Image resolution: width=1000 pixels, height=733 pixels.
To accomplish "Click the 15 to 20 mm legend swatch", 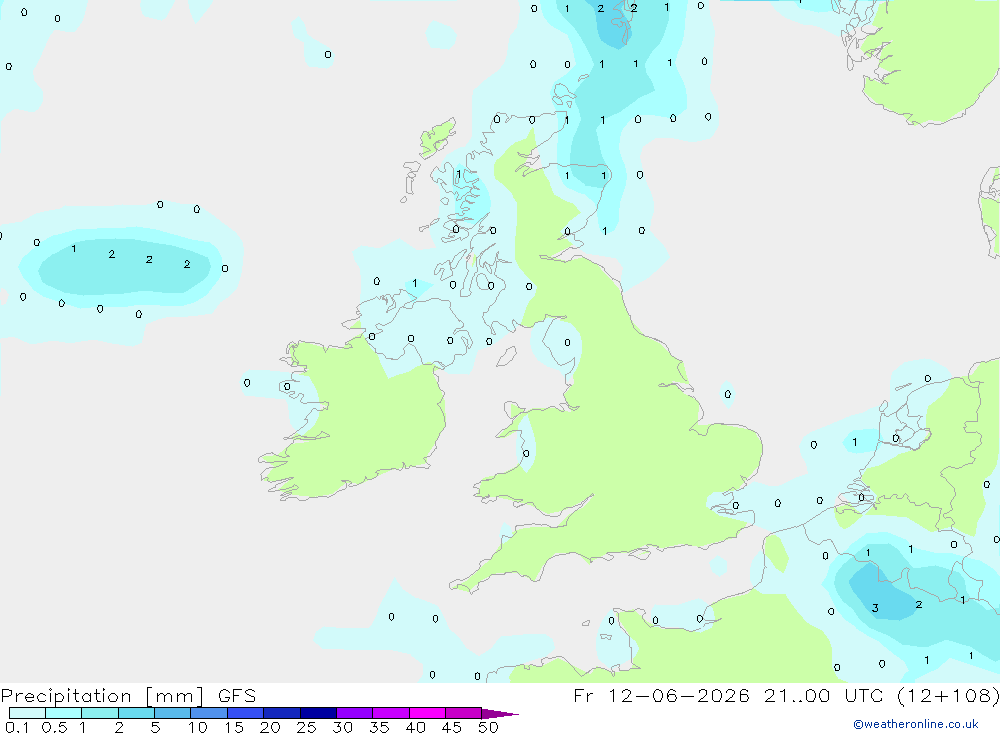I will 246,713.
